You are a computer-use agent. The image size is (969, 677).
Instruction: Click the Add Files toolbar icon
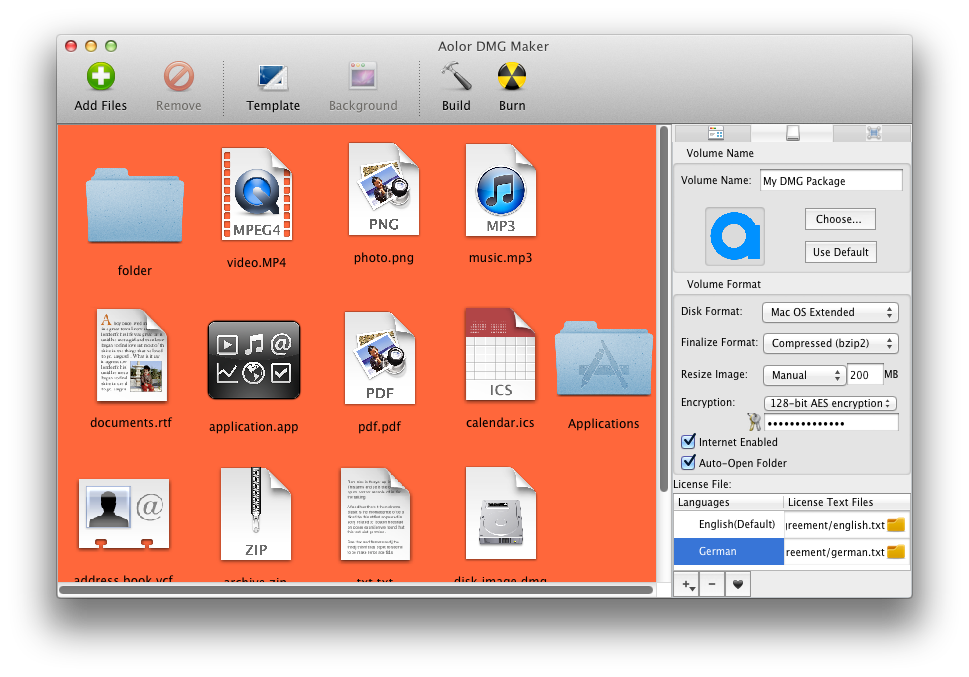coord(100,78)
